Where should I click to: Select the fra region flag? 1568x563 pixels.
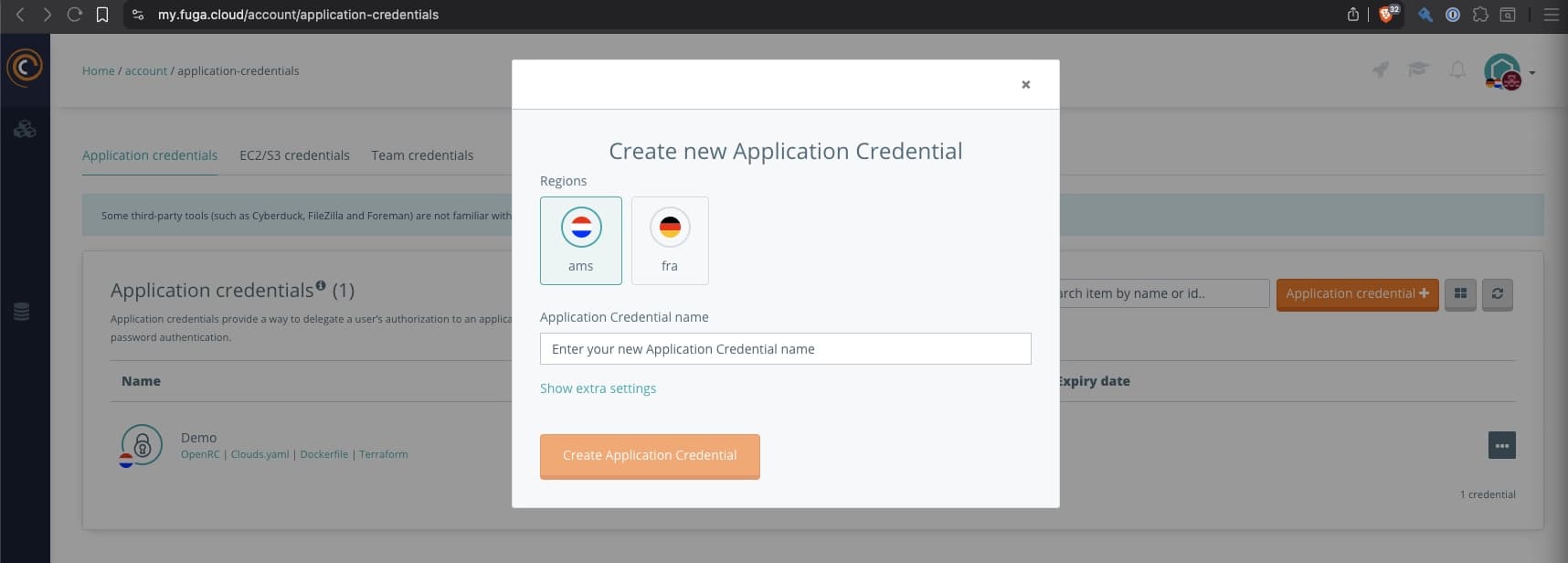point(670,240)
